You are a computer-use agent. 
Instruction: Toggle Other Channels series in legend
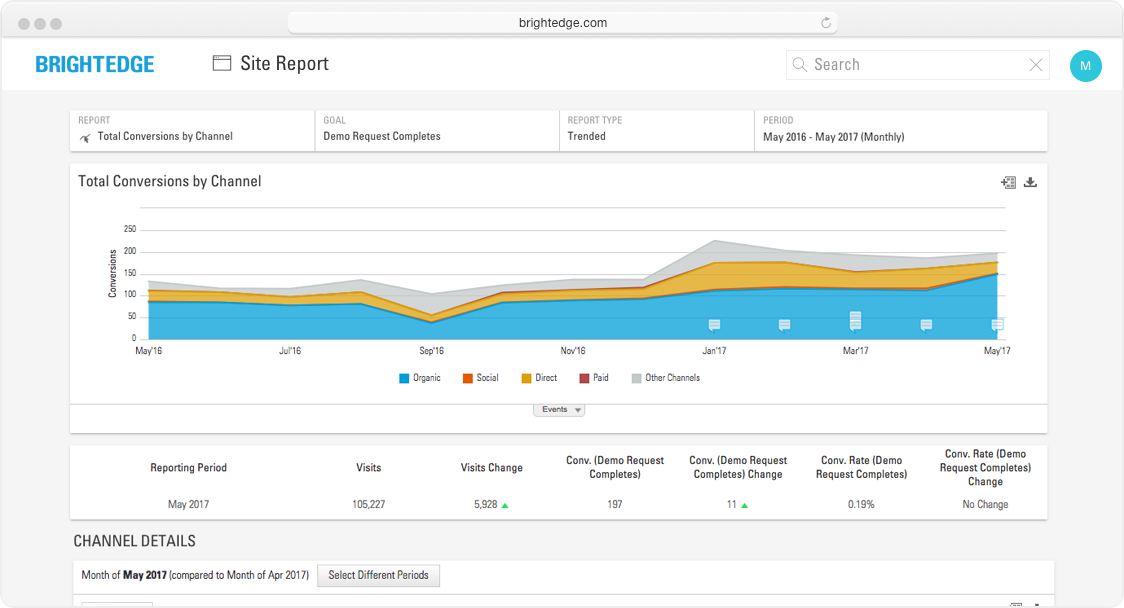pyautogui.click(x=665, y=378)
